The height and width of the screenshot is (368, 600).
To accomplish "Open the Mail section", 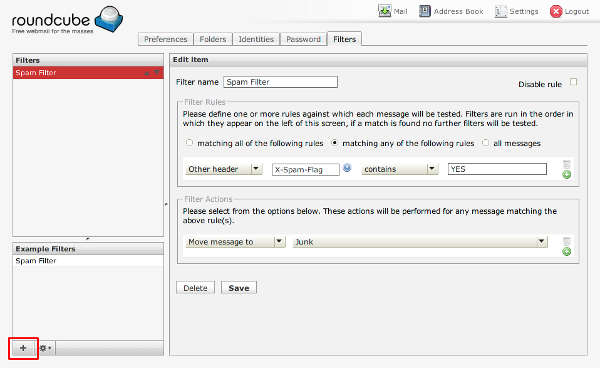I will [393, 11].
